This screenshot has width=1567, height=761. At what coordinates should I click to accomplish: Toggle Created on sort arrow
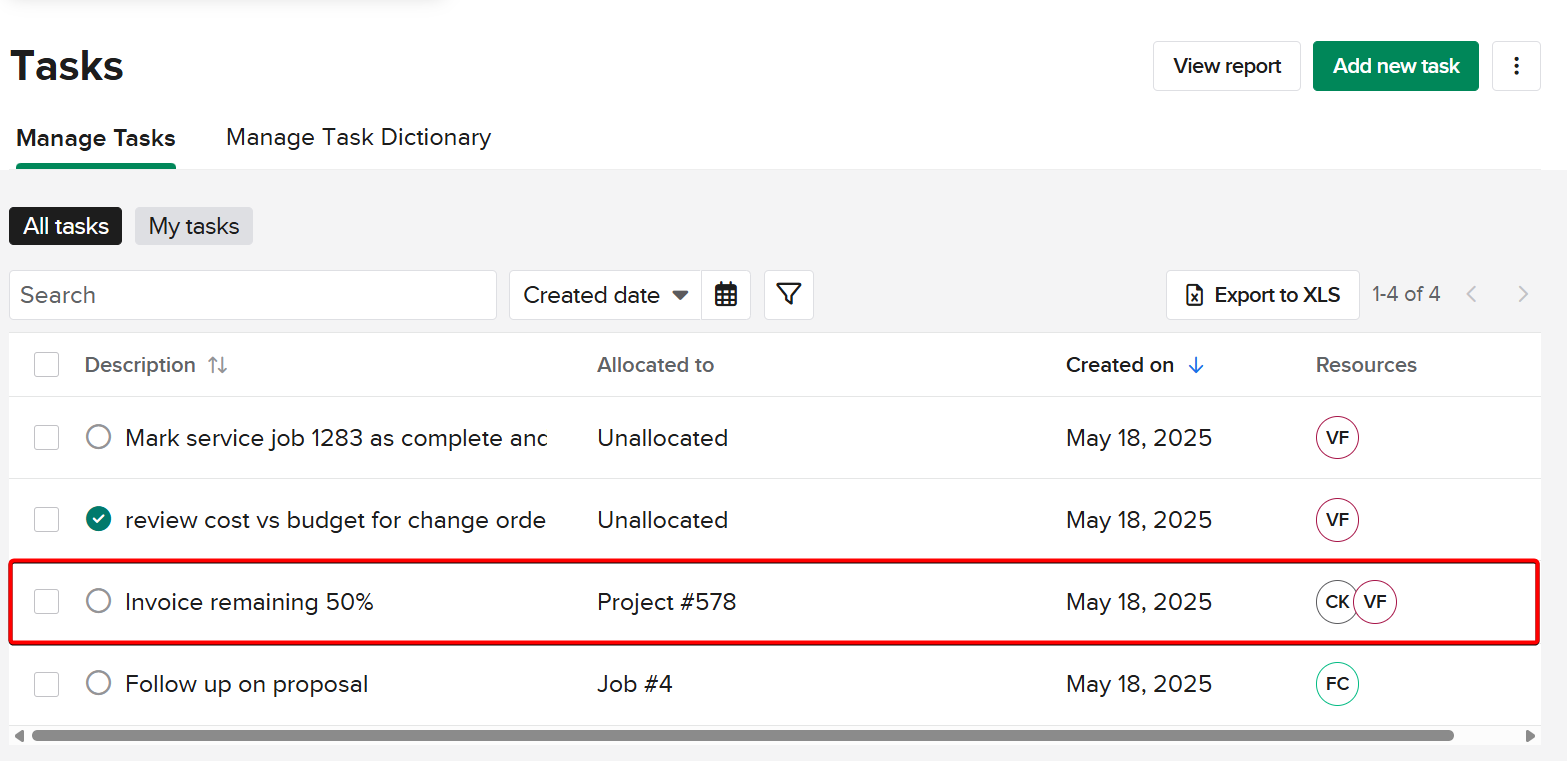[1196, 365]
